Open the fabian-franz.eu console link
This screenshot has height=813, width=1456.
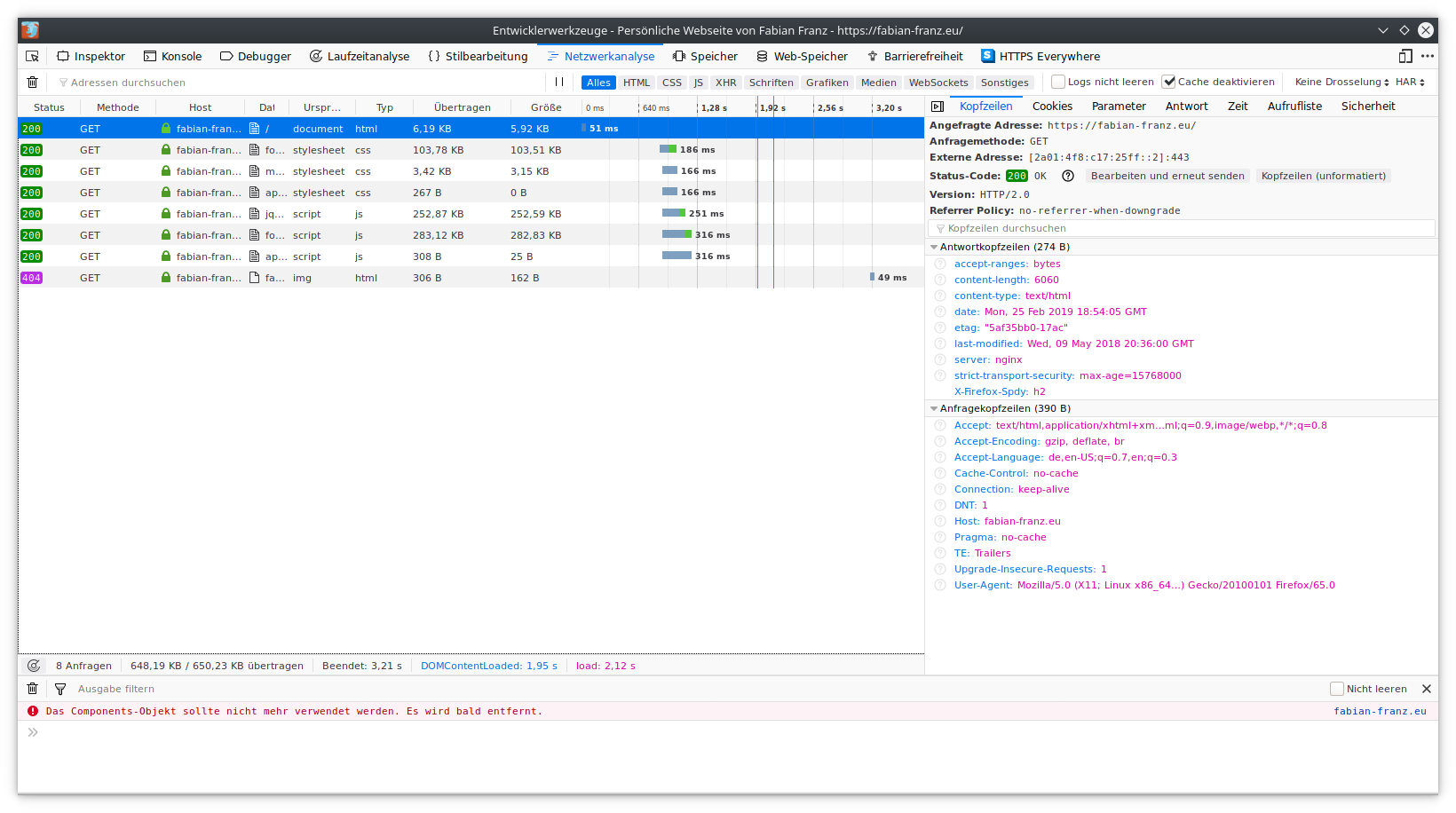tap(1380, 710)
